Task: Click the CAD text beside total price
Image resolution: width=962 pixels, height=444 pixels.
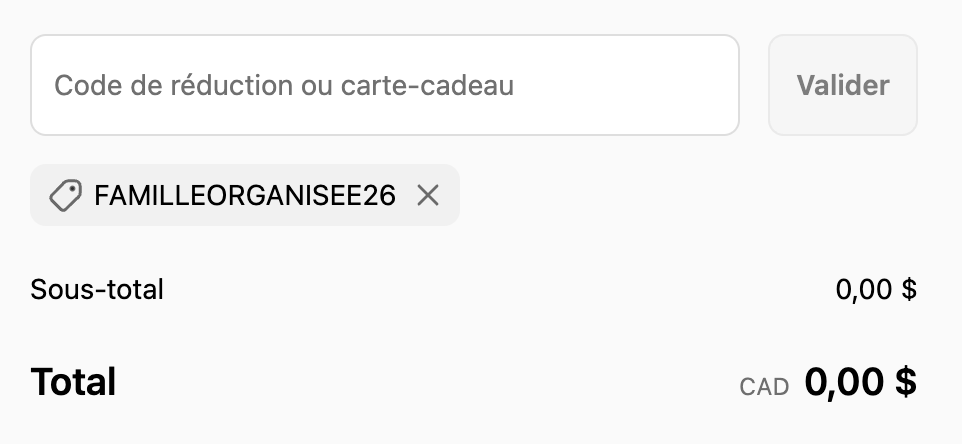Action: click(x=764, y=386)
